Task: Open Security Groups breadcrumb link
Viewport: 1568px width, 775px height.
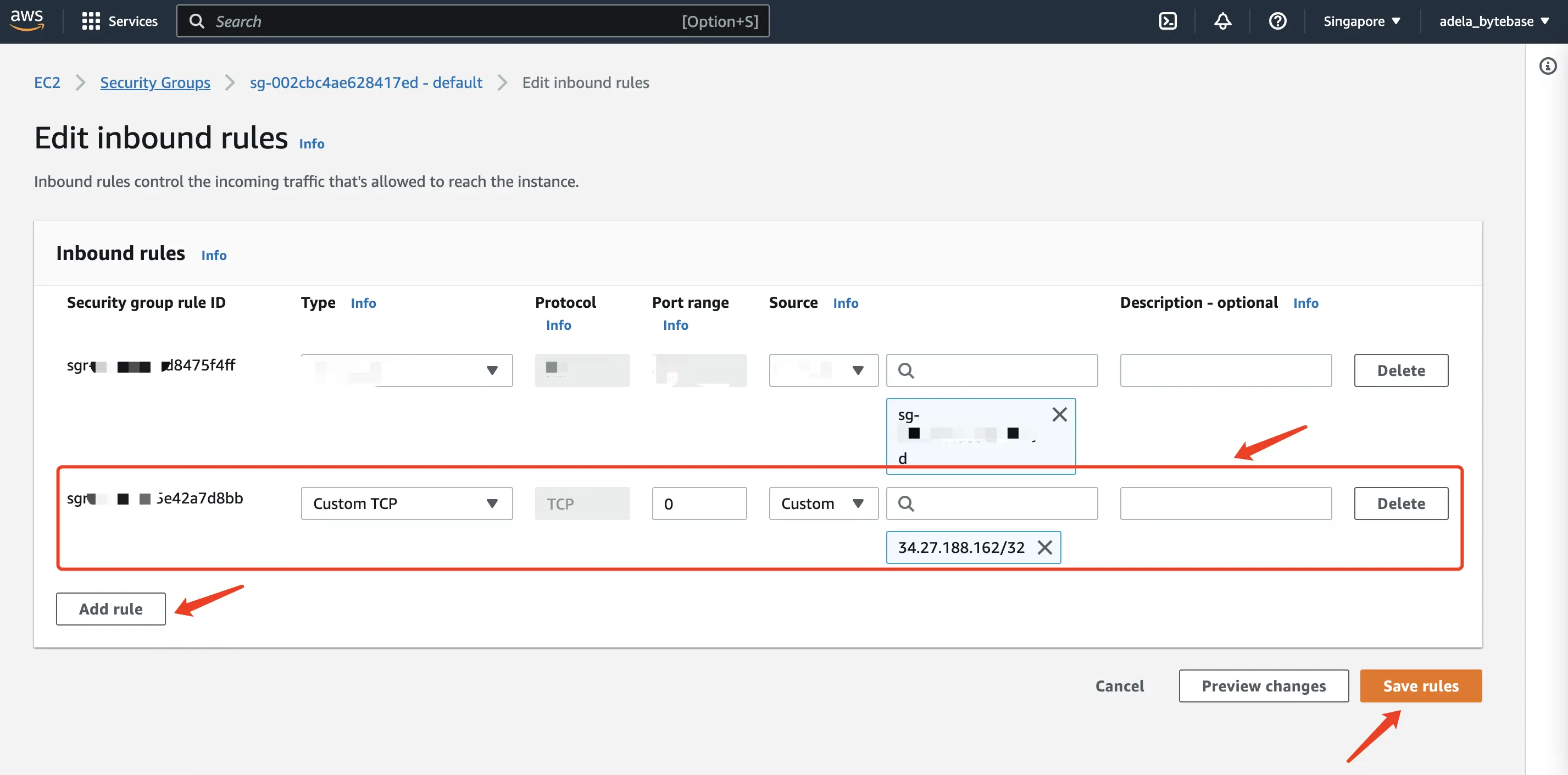Action: 155,82
